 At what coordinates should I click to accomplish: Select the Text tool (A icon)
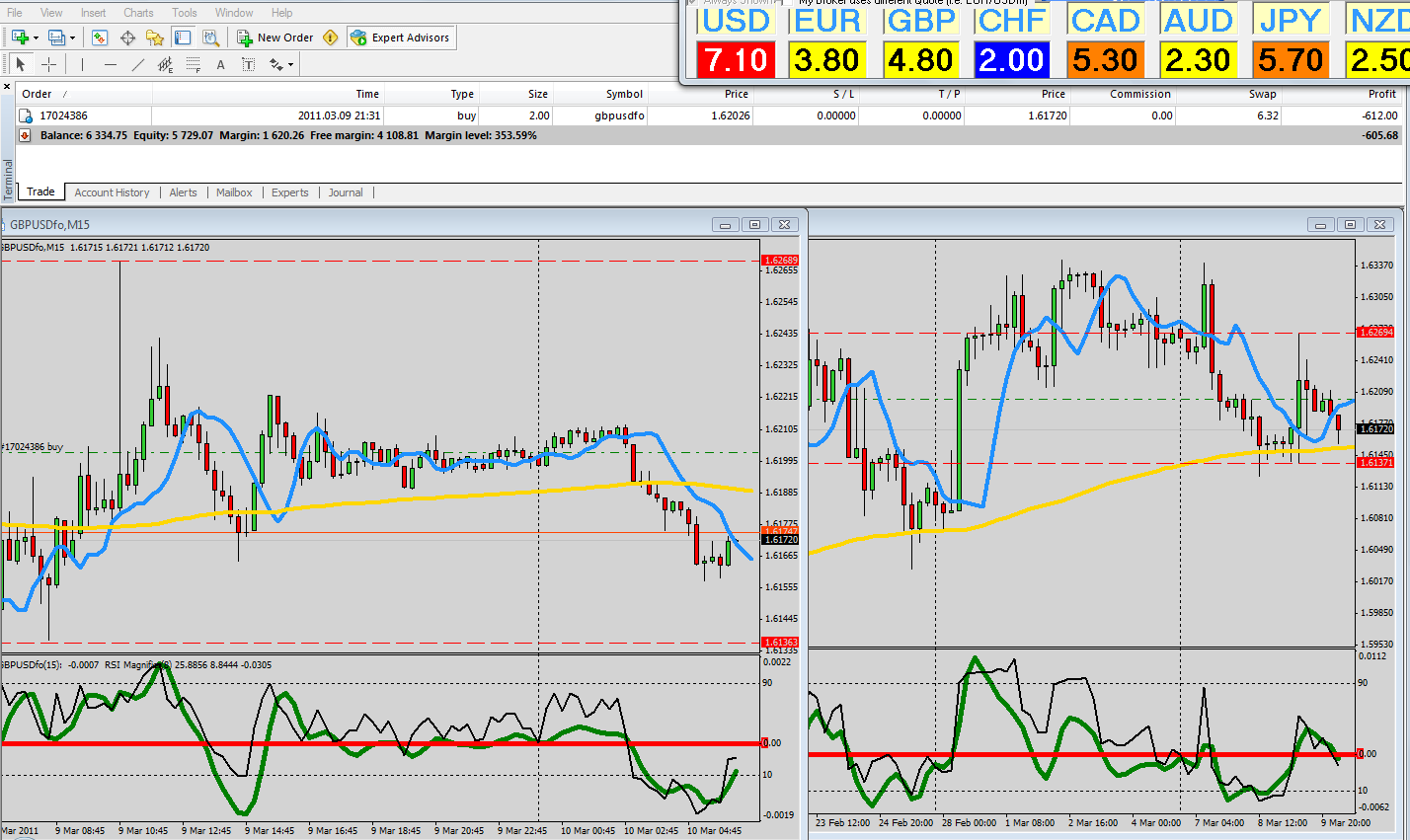coord(221,64)
